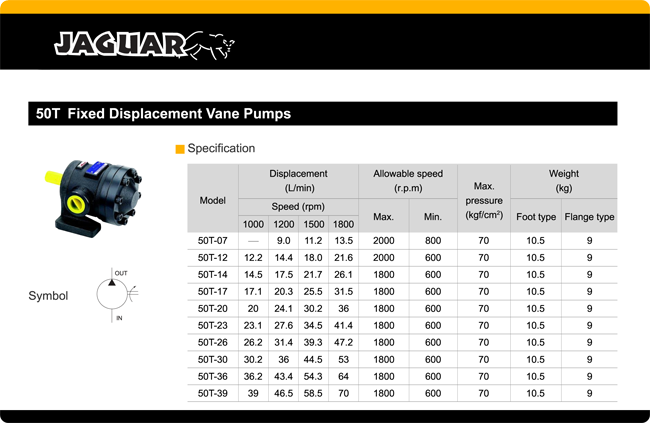Select model cell '50T-23'
650x423 pixels.
(x=213, y=326)
